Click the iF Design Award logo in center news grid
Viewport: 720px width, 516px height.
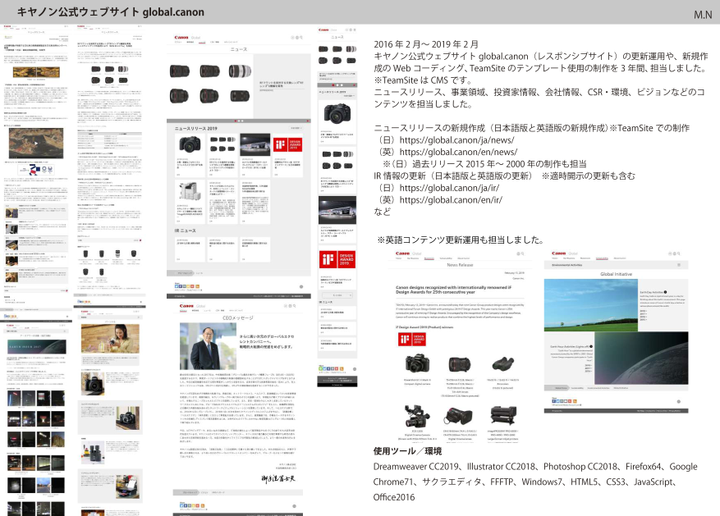(x=287, y=145)
